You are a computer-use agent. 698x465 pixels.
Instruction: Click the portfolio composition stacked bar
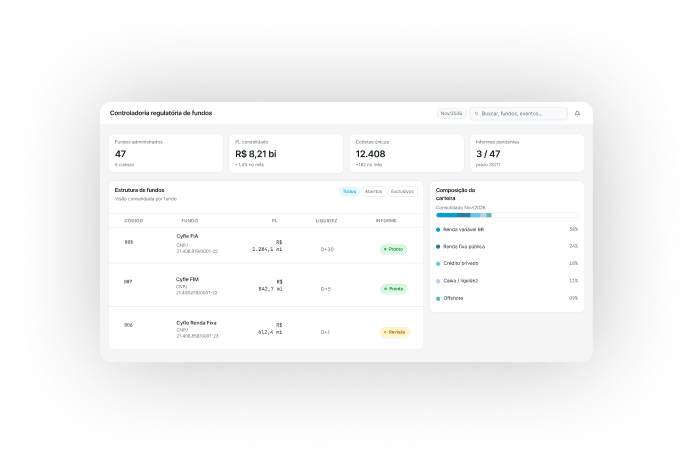507,215
